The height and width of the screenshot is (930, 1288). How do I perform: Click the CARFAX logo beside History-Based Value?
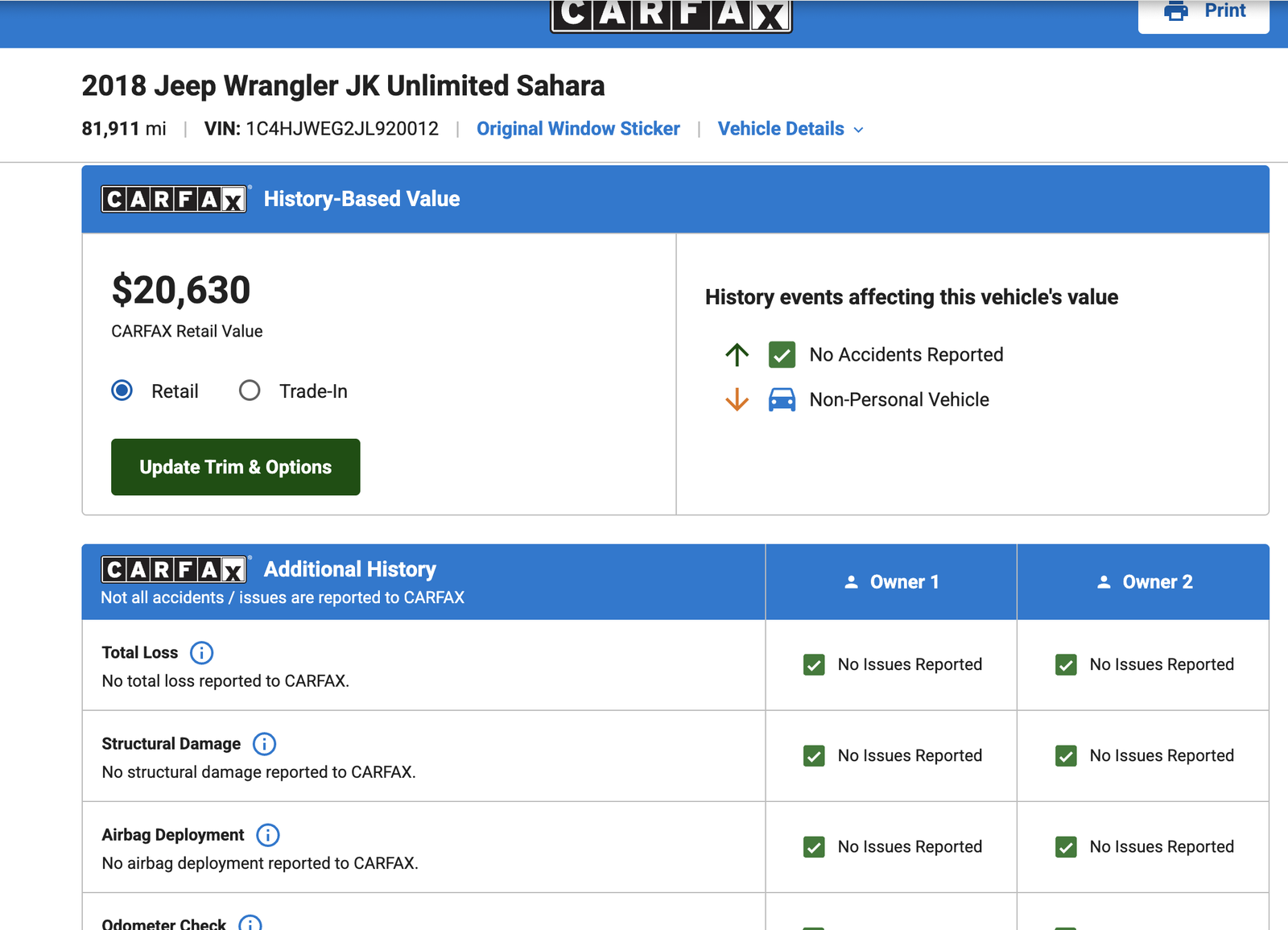coord(174,199)
